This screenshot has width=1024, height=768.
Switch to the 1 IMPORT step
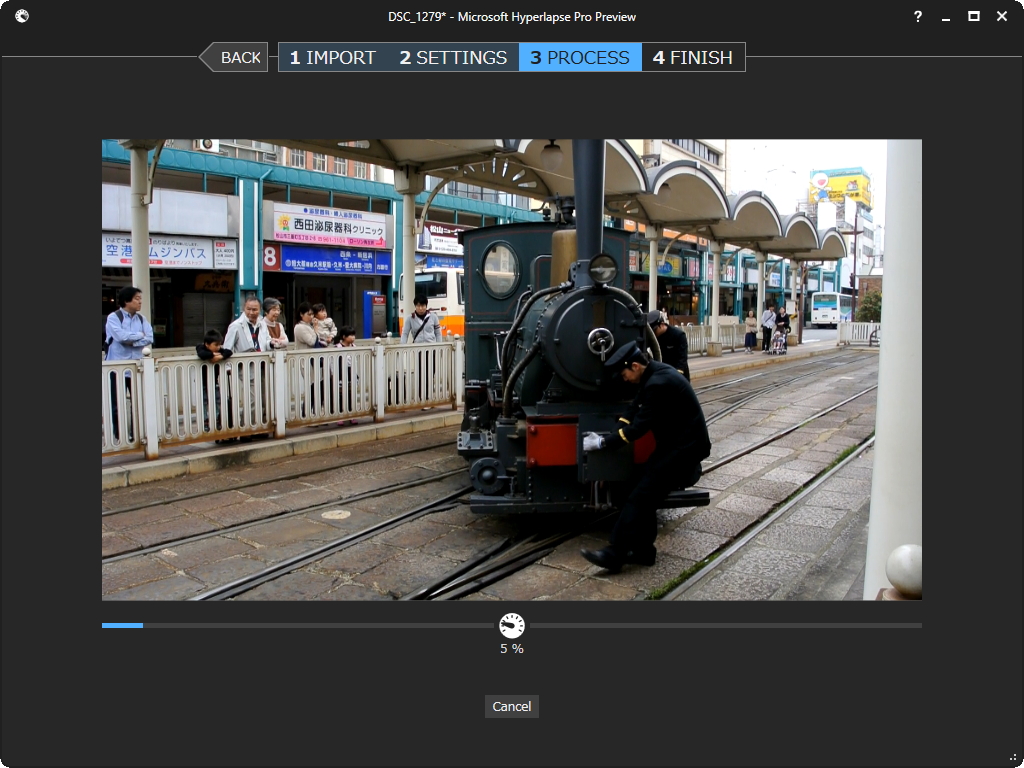point(333,57)
